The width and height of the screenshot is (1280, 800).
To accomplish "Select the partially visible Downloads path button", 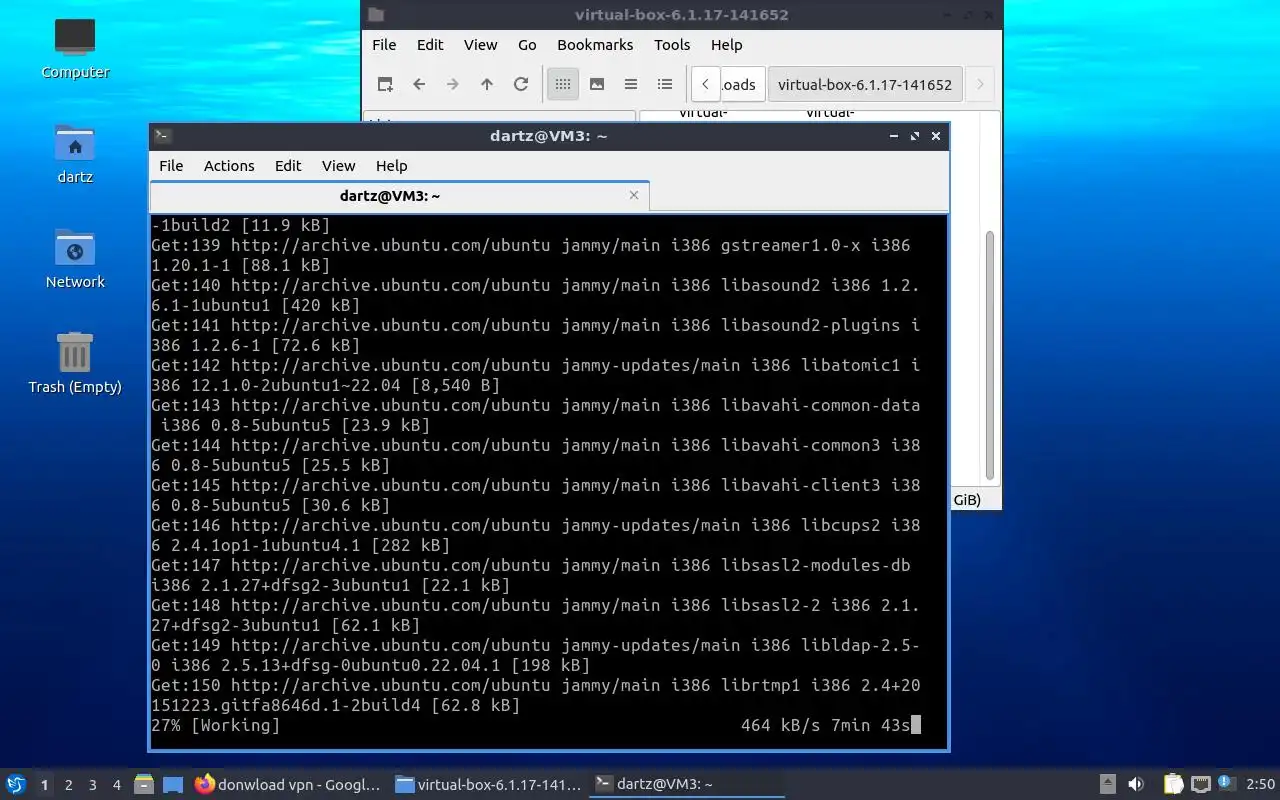I will (x=743, y=84).
